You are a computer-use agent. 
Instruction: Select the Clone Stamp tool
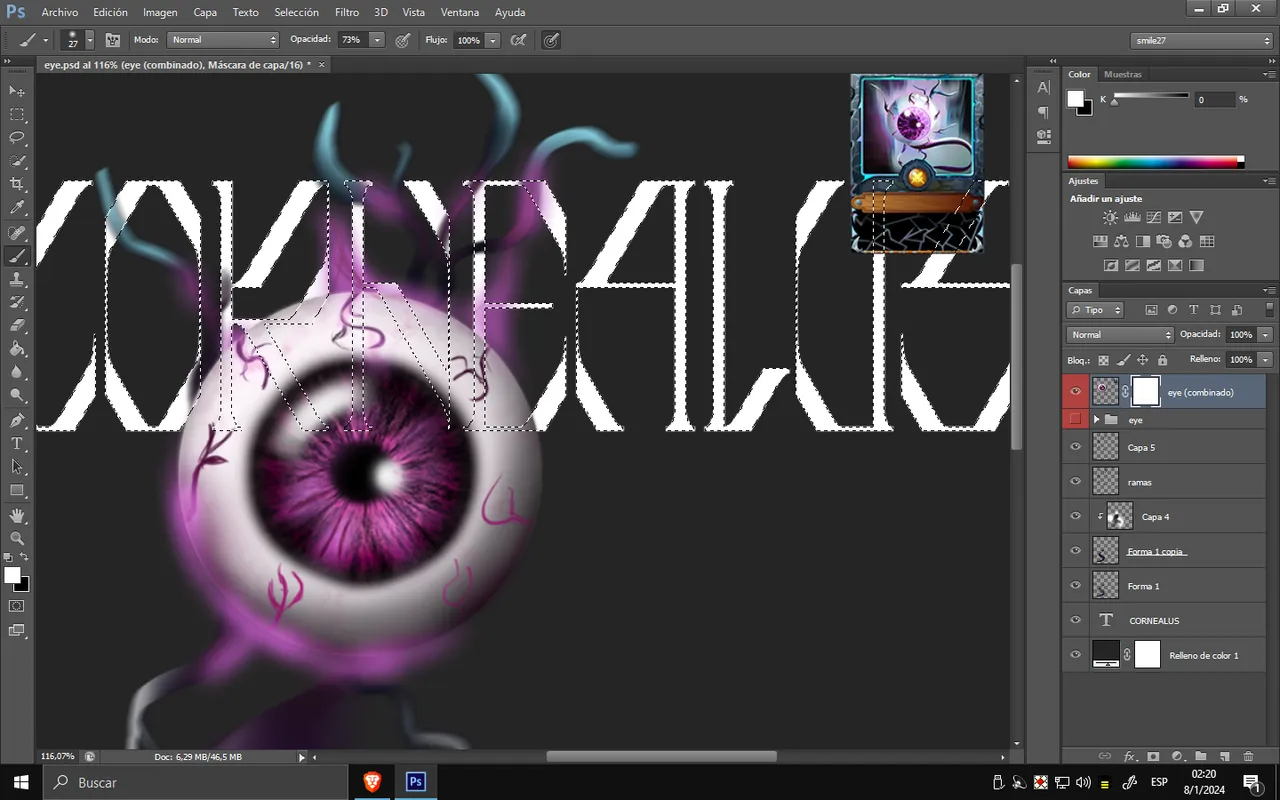17,280
